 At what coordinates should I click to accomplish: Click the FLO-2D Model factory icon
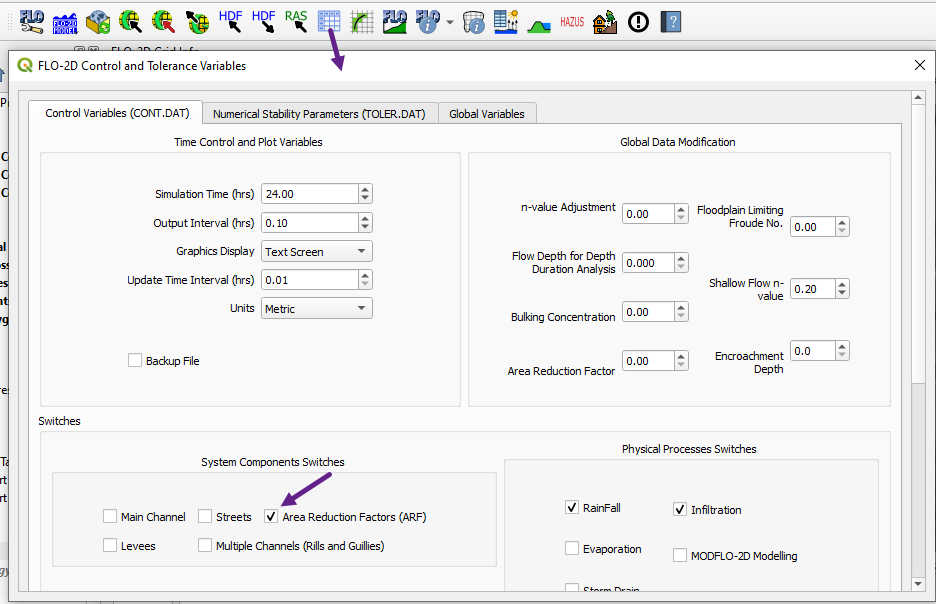pyautogui.click(x=64, y=20)
